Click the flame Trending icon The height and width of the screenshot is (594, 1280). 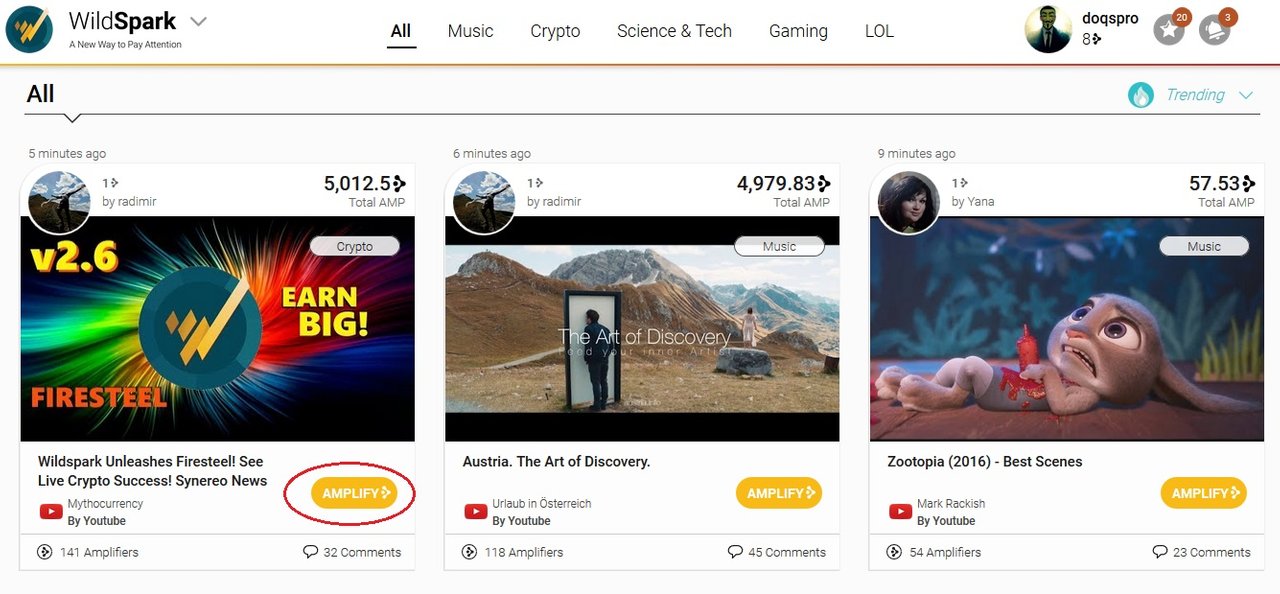(x=1141, y=95)
